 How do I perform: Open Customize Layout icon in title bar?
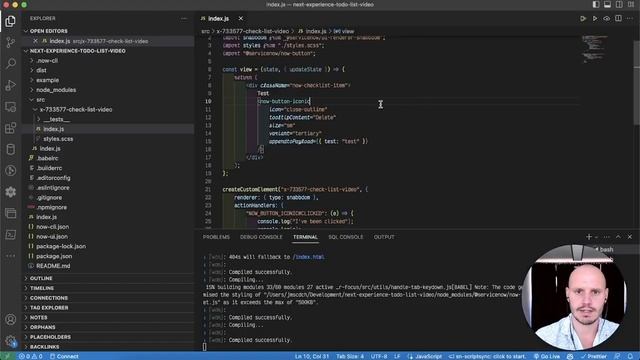click(631, 4)
